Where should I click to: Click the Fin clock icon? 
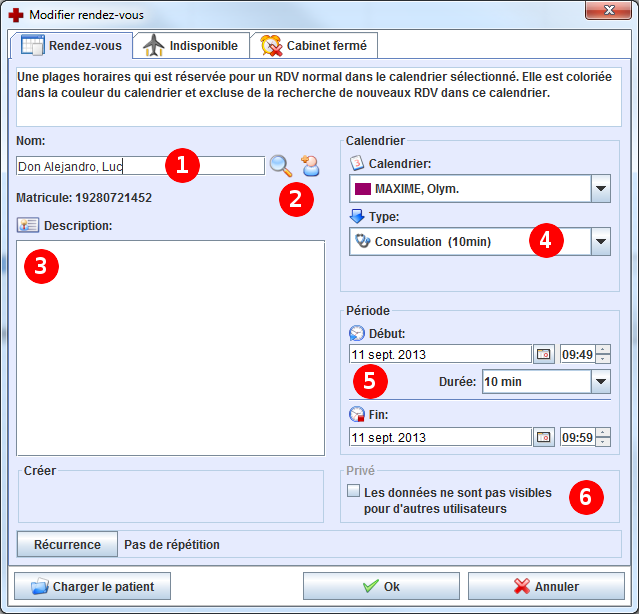coord(357,415)
